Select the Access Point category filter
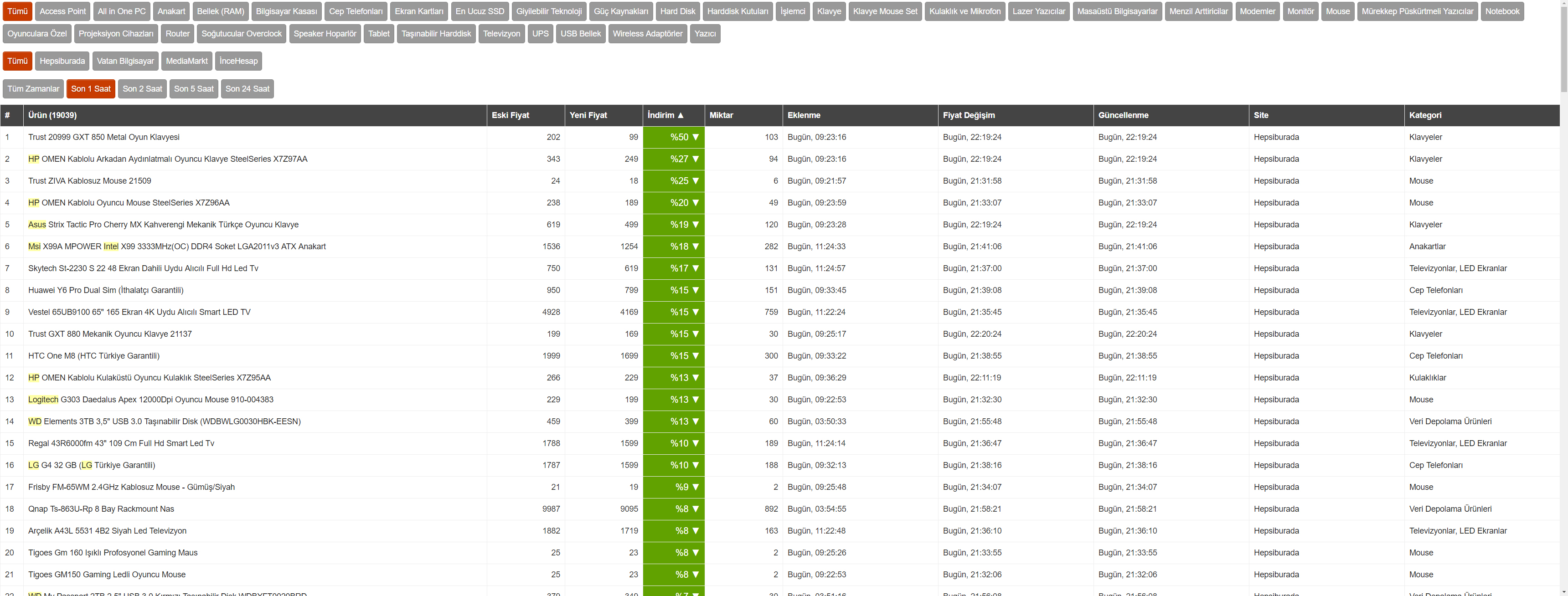The width and height of the screenshot is (1568, 596). tap(63, 11)
